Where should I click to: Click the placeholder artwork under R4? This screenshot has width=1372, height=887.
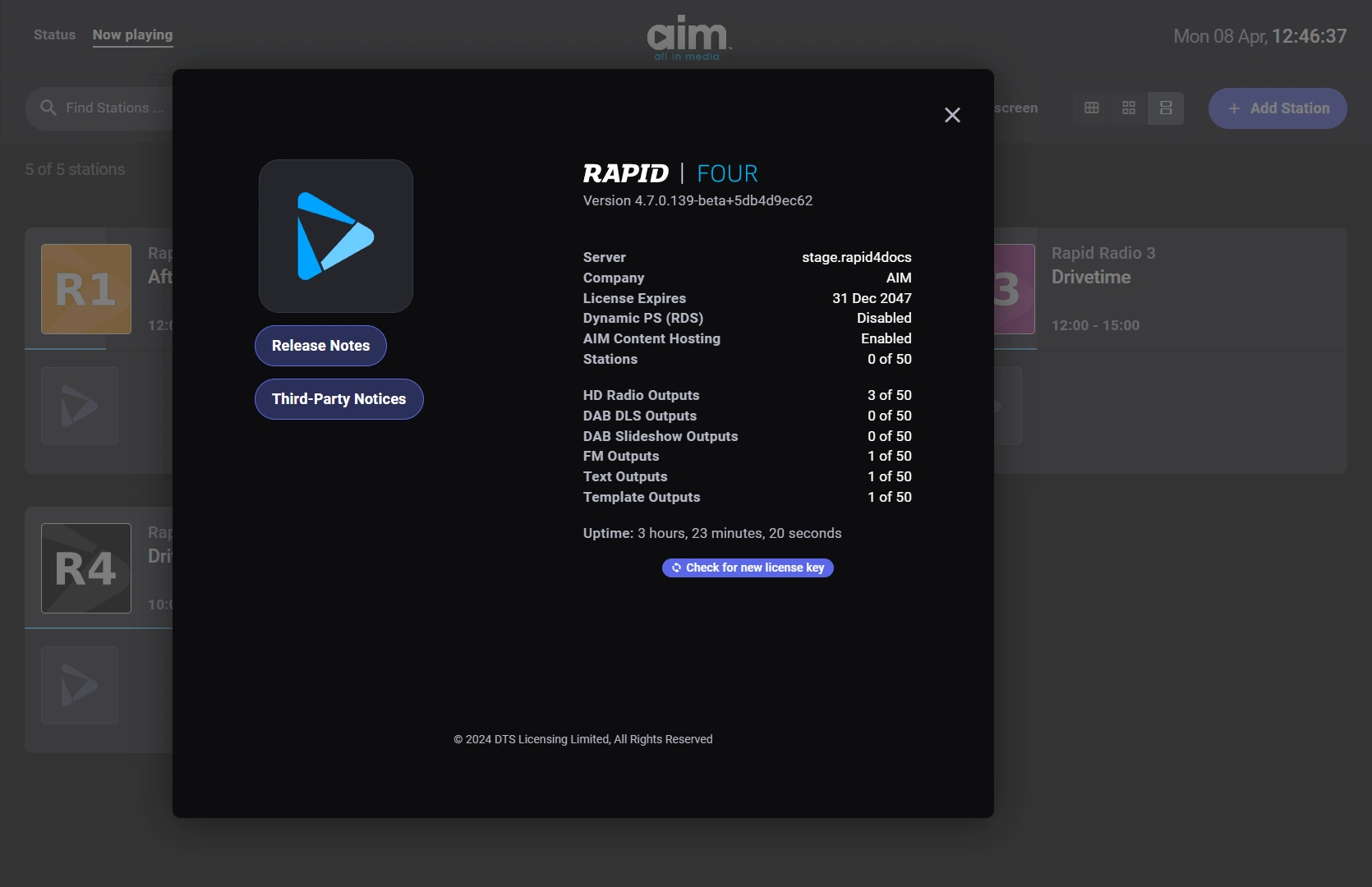[x=80, y=685]
